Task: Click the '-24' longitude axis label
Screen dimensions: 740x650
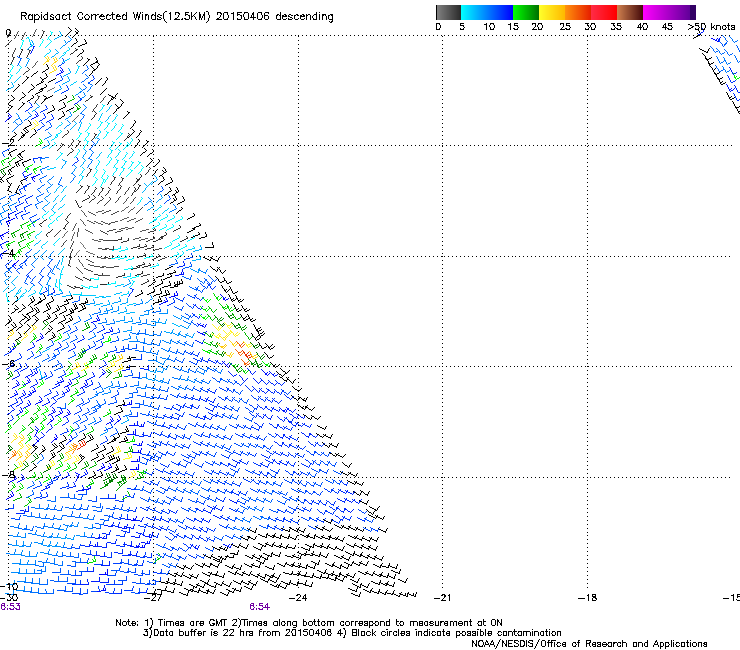Action: click(x=298, y=598)
